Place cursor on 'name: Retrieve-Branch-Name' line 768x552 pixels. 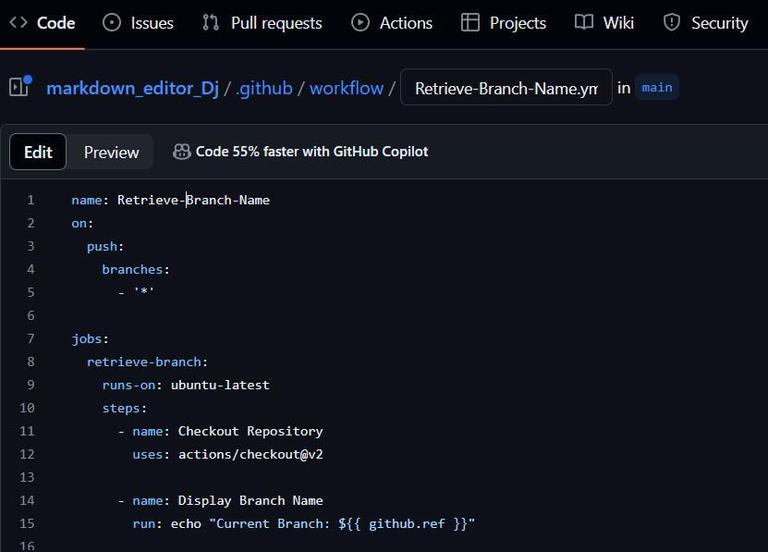pyautogui.click(x=170, y=200)
